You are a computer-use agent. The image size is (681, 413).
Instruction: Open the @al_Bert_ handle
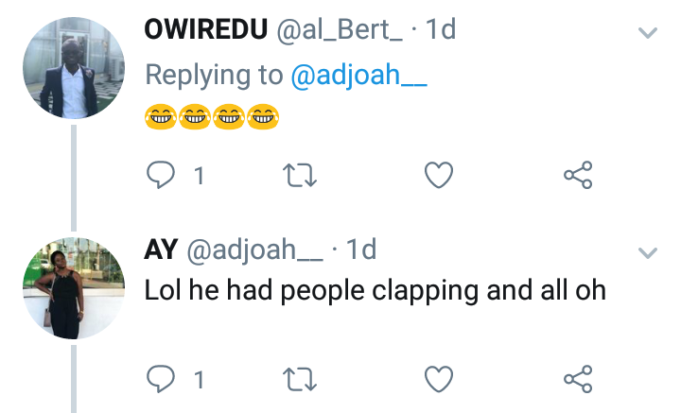tap(338, 31)
